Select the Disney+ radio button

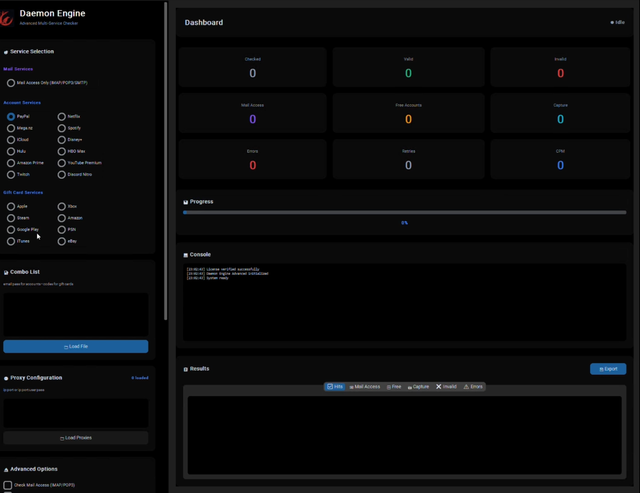pyautogui.click(x=61, y=140)
